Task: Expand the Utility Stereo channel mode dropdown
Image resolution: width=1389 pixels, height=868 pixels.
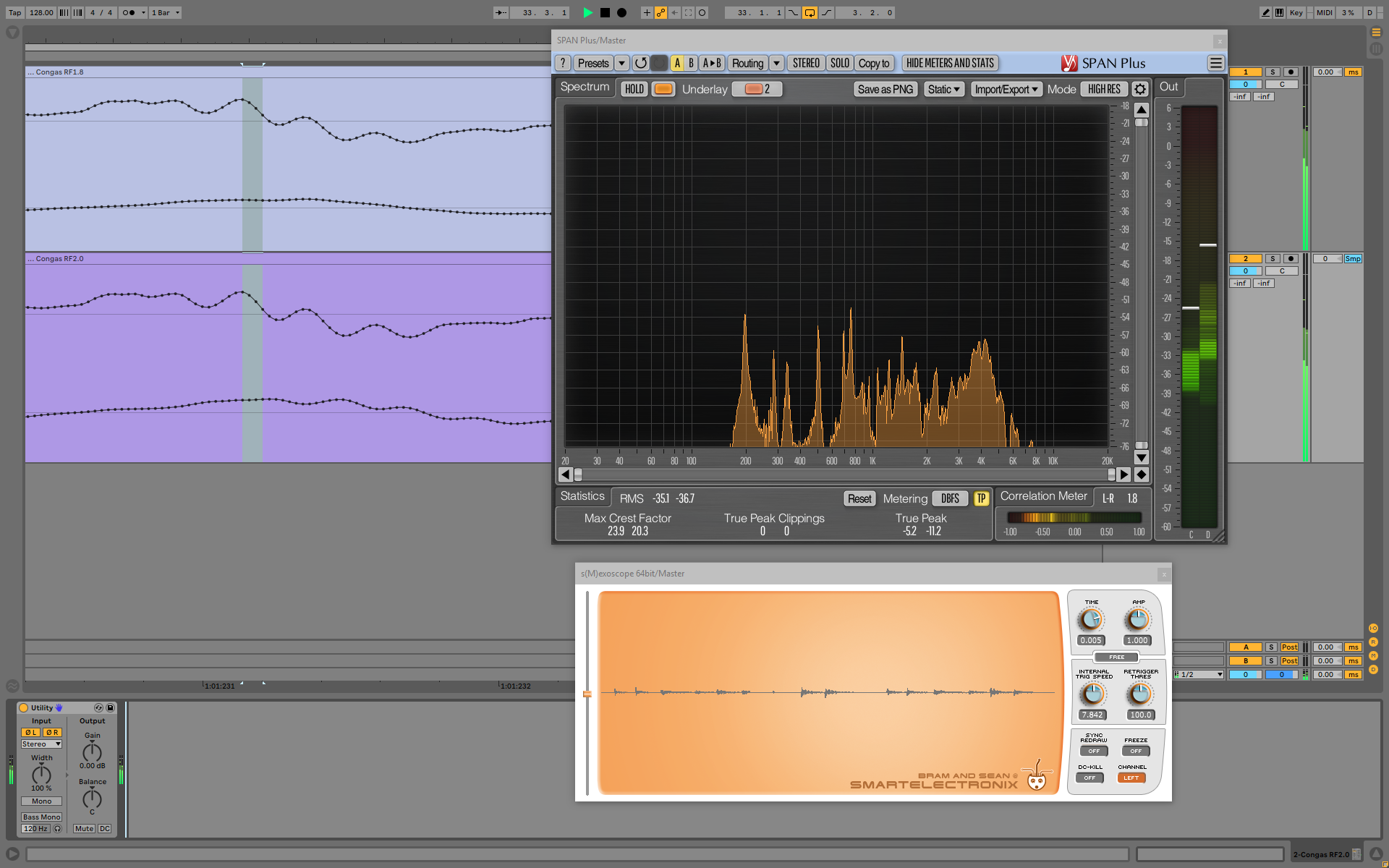Action: (x=41, y=744)
